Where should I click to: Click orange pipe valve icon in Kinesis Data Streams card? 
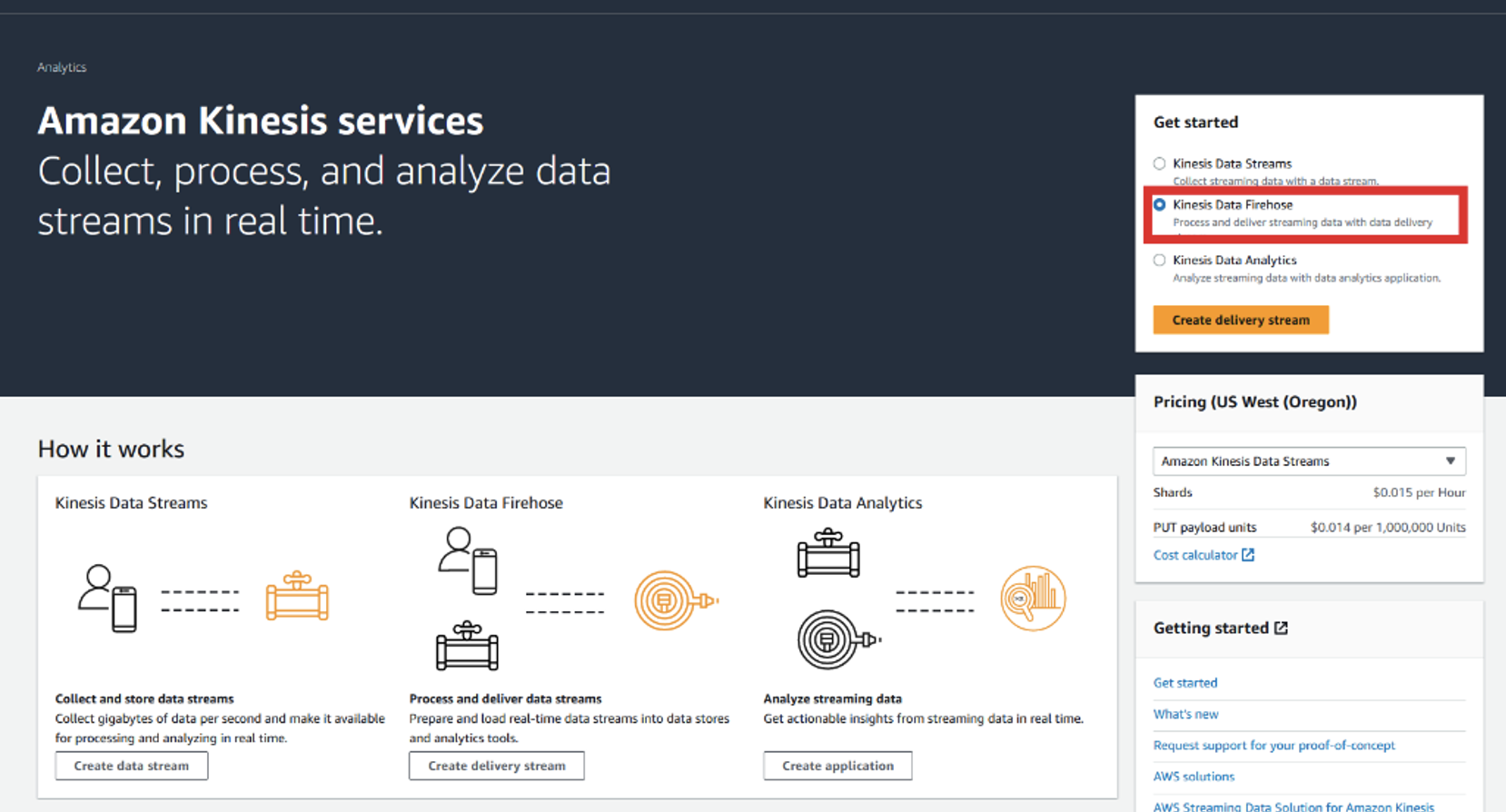[x=297, y=597]
